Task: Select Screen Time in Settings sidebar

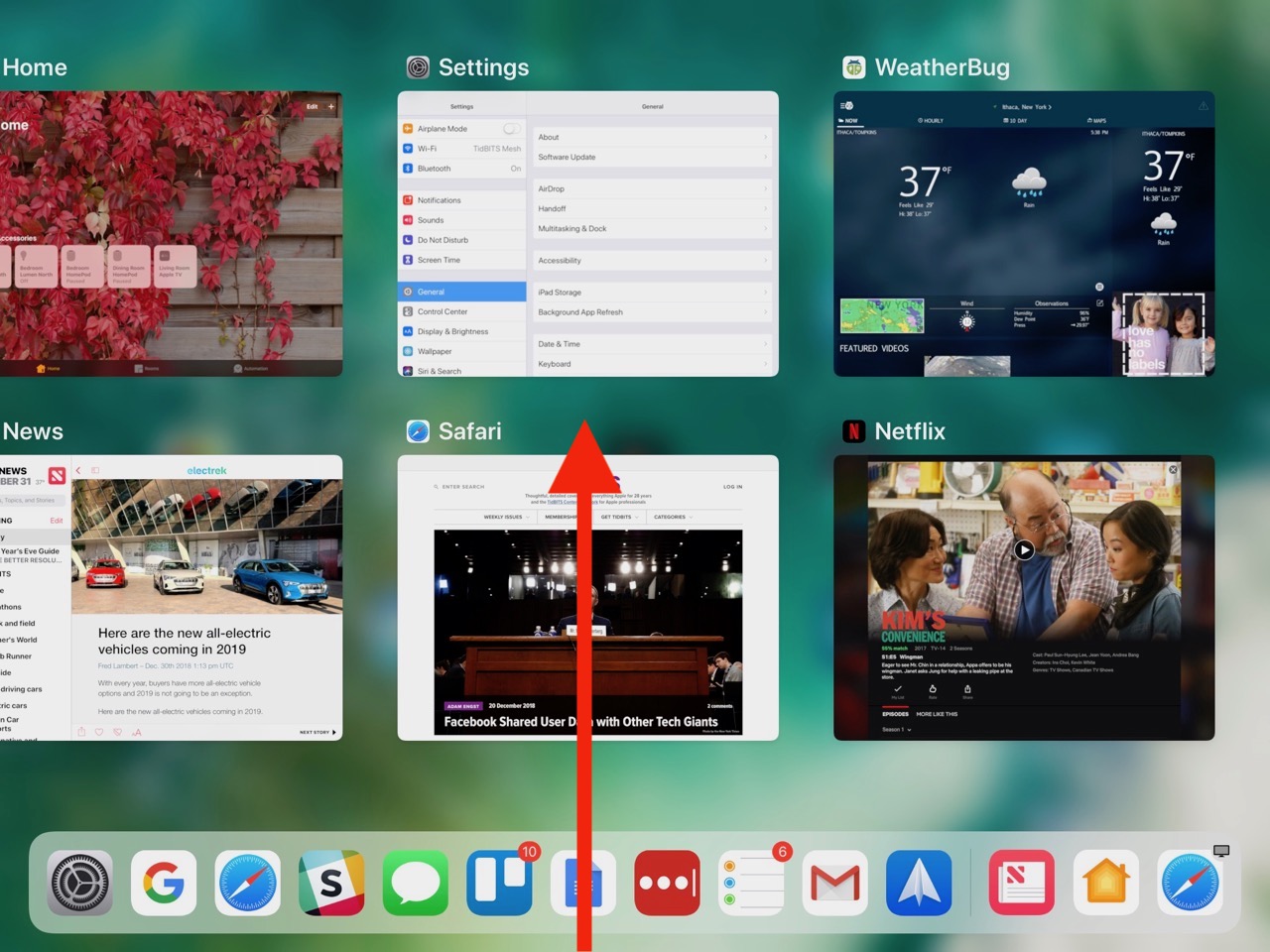Action: [x=462, y=260]
